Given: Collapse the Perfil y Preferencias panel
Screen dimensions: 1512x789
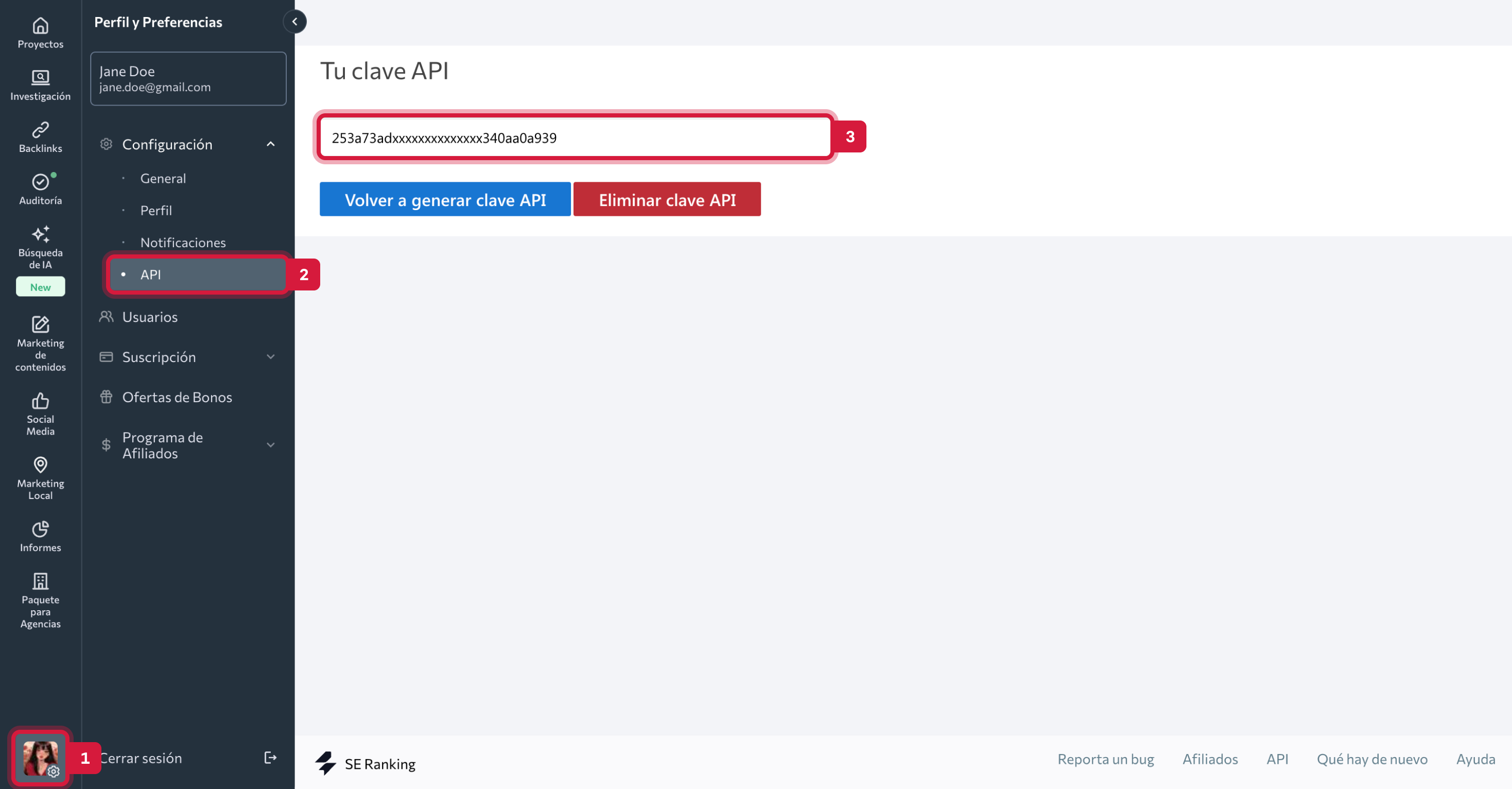Looking at the screenshot, I should [x=294, y=22].
